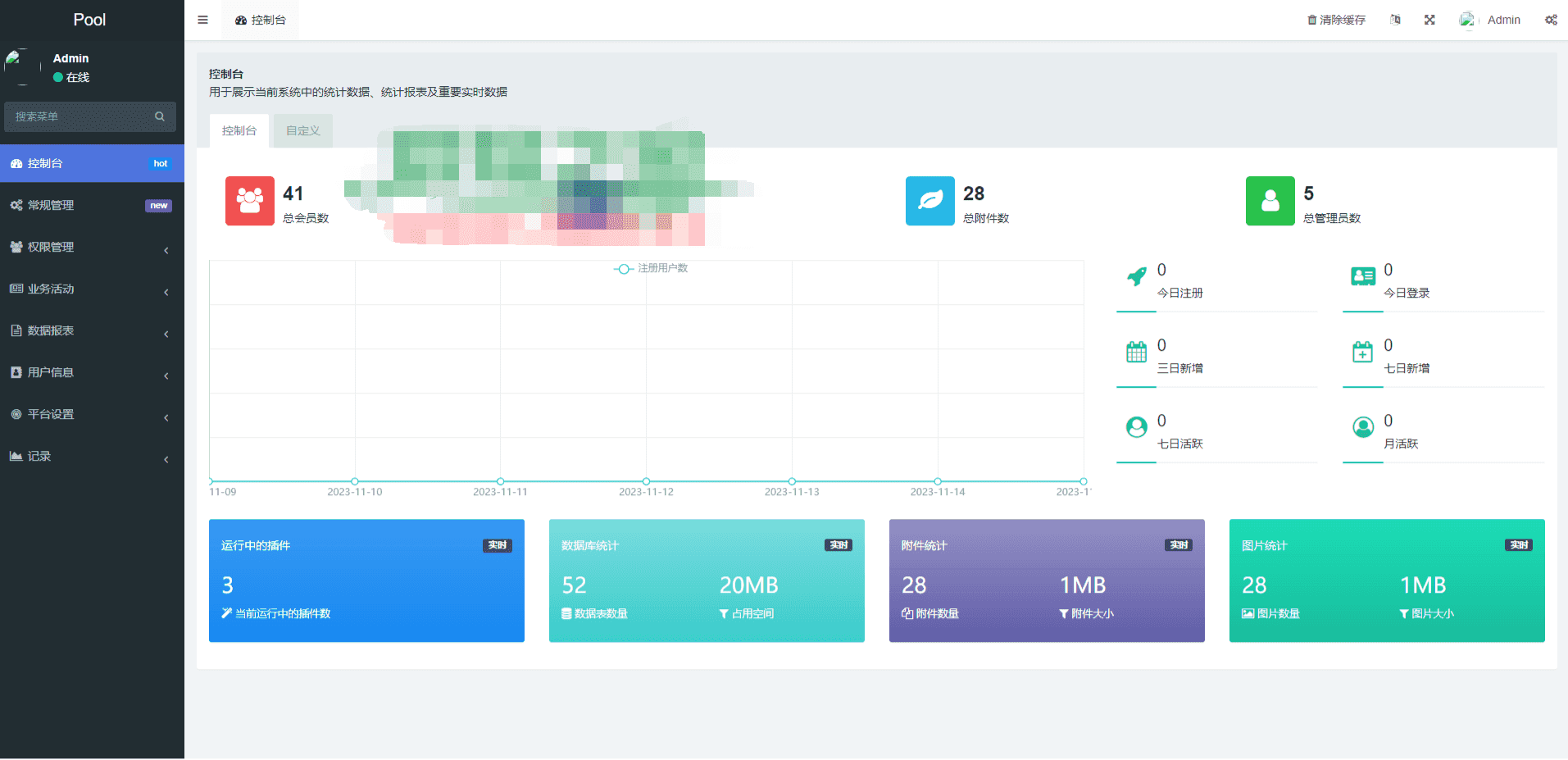Open the language switch icon in the header

click(x=1395, y=20)
